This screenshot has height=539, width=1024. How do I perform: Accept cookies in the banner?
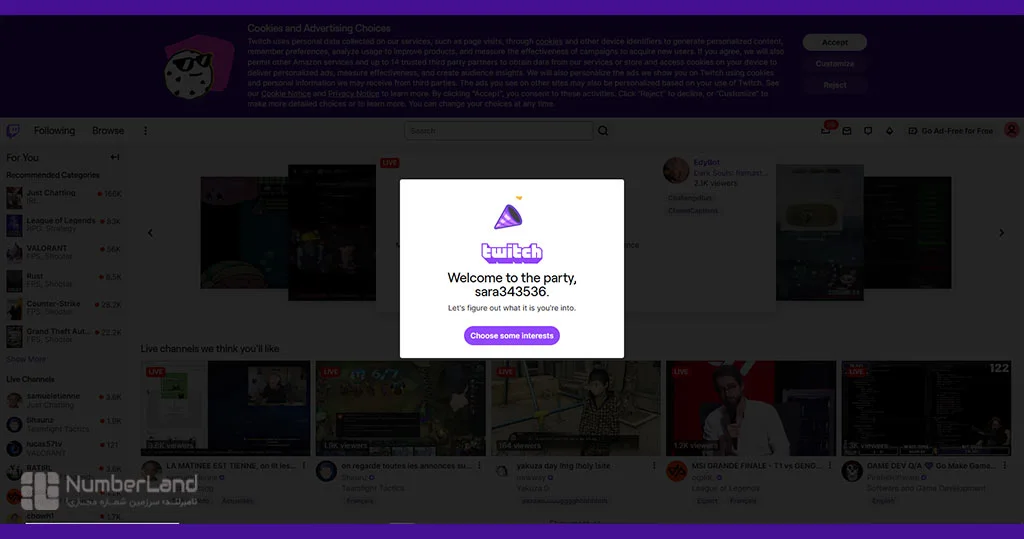tap(835, 42)
